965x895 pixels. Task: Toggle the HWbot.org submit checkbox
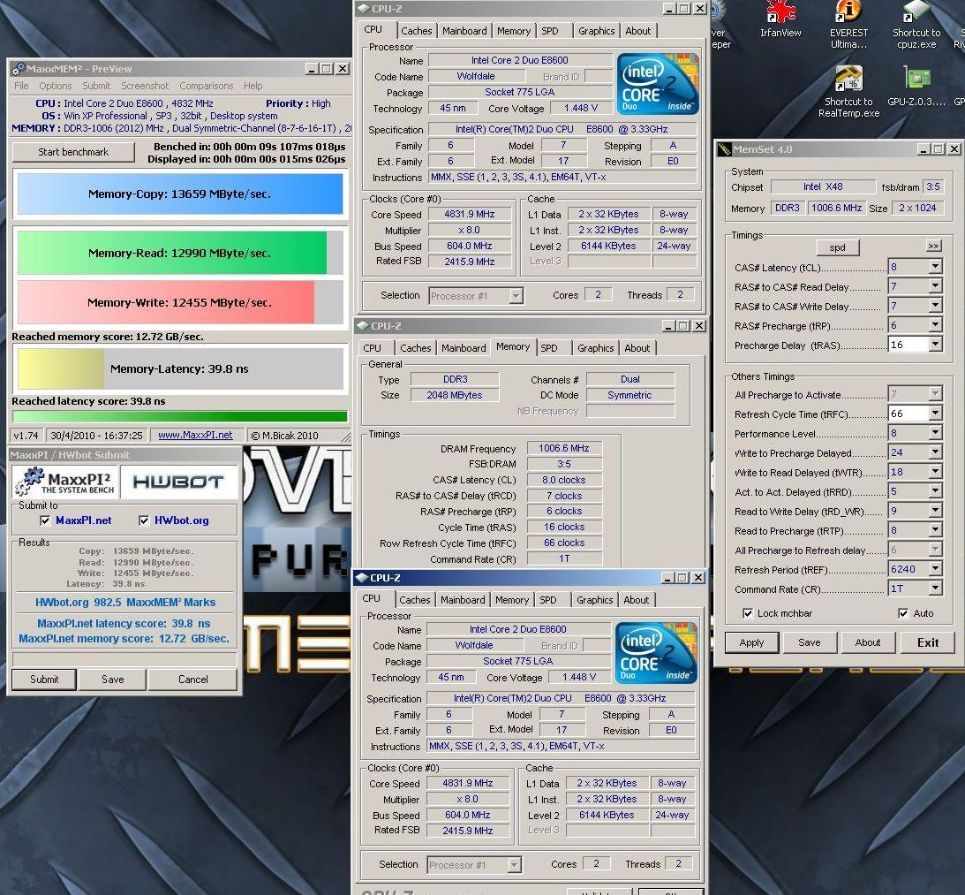(143, 521)
